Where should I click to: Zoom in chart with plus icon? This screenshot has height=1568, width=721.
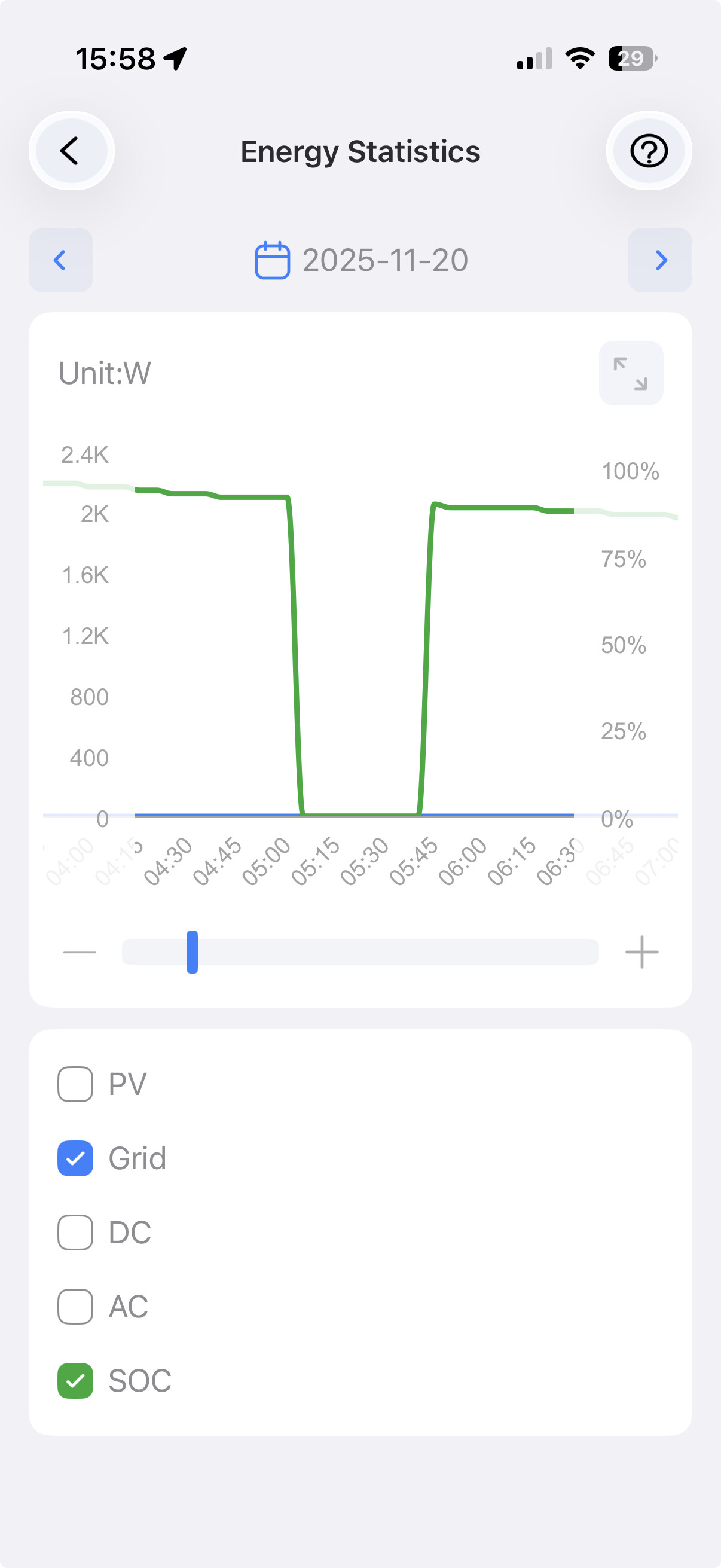(x=642, y=952)
